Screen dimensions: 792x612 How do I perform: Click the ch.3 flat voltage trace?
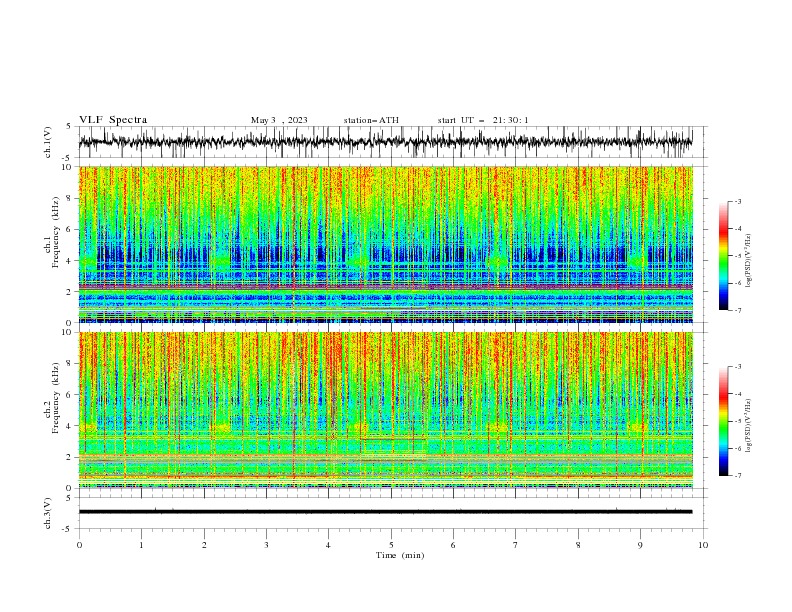385,512
